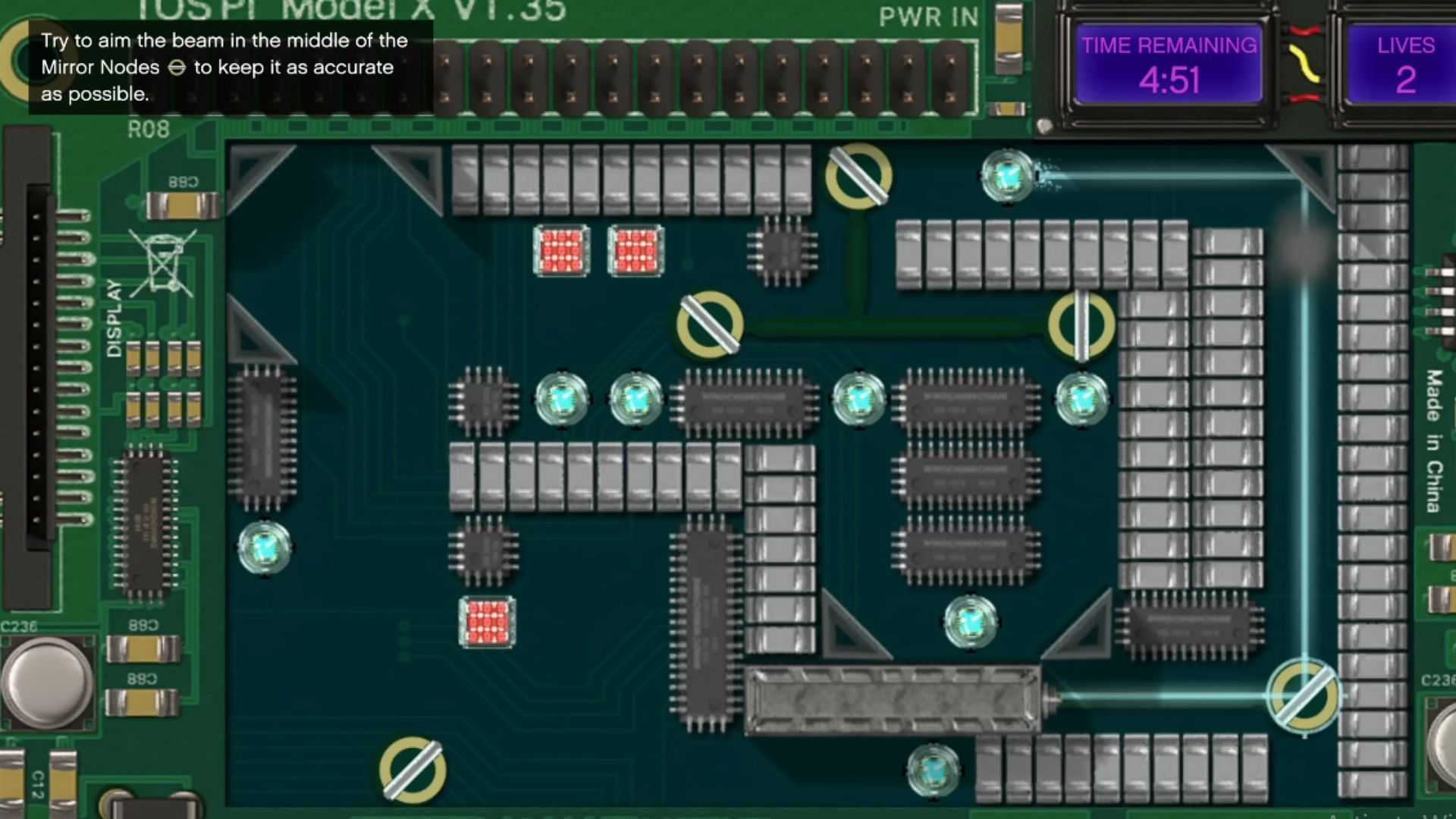
Task: Pick the vertical mirror node above the rightmost packet
Action: pos(1081,324)
